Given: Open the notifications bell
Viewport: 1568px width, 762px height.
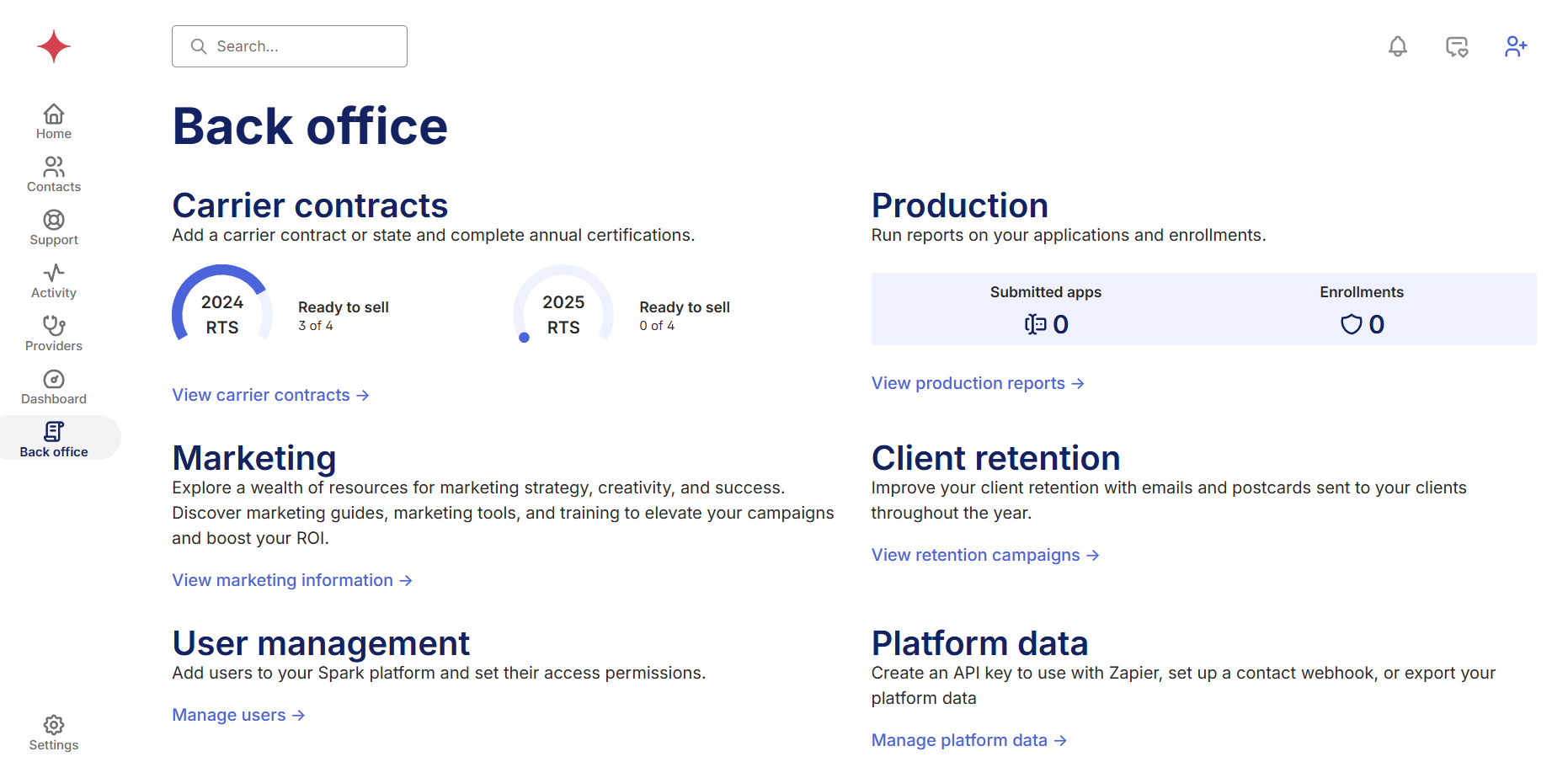Looking at the screenshot, I should pyautogui.click(x=1397, y=46).
